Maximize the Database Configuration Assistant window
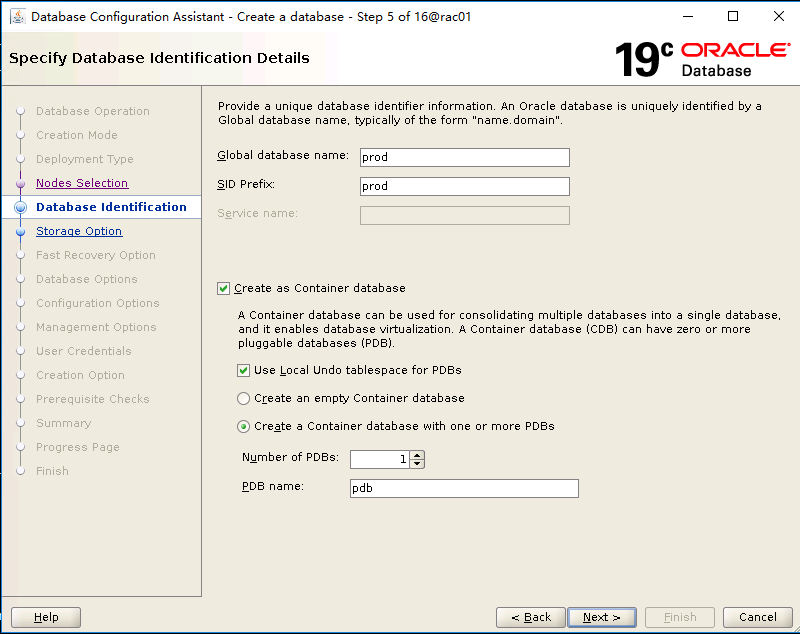 click(733, 16)
